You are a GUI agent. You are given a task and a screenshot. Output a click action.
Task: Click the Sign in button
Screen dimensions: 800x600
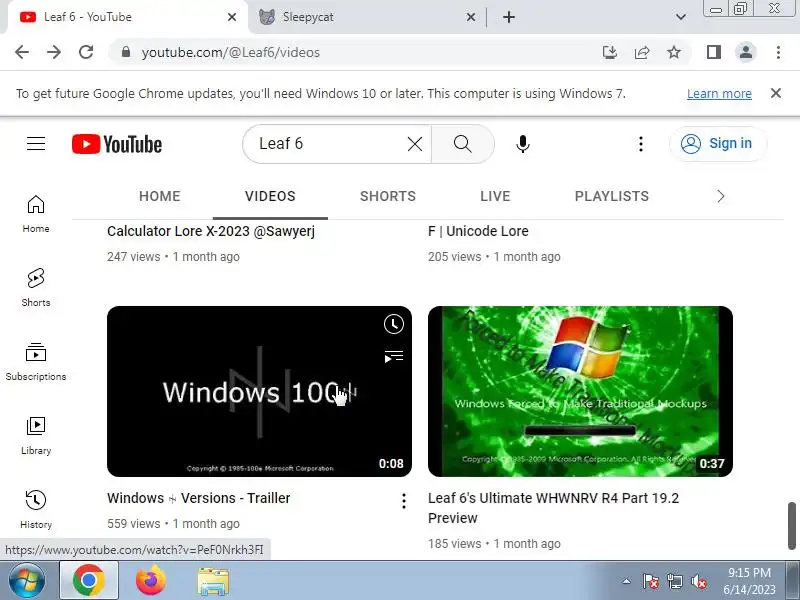pos(717,144)
